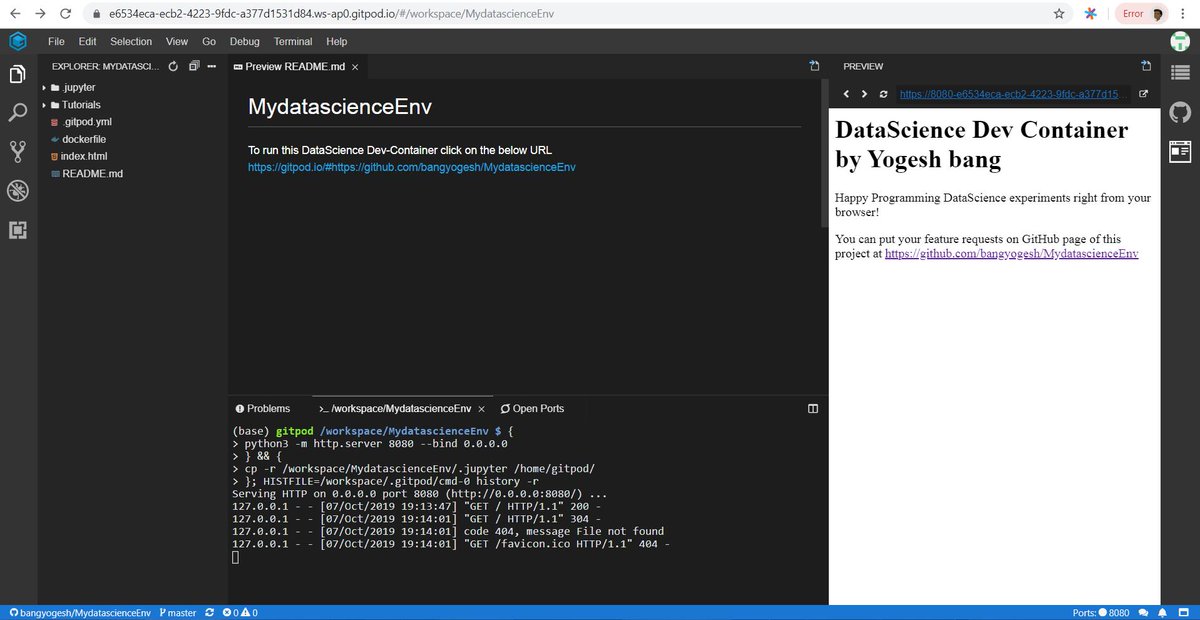The width and height of the screenshot is (1200, 620).
Task: Open the Help menu
Action: click(337, 42)
